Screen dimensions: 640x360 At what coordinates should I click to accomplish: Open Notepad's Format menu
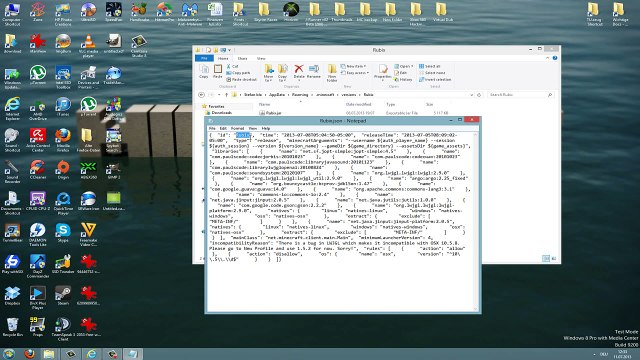click(238, 128)
